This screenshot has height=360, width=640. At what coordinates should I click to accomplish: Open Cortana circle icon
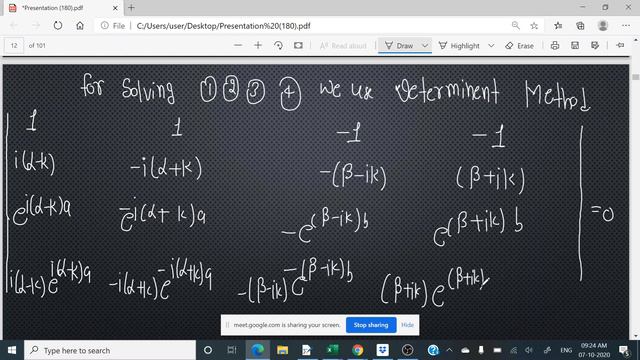[x=208, y=350]
